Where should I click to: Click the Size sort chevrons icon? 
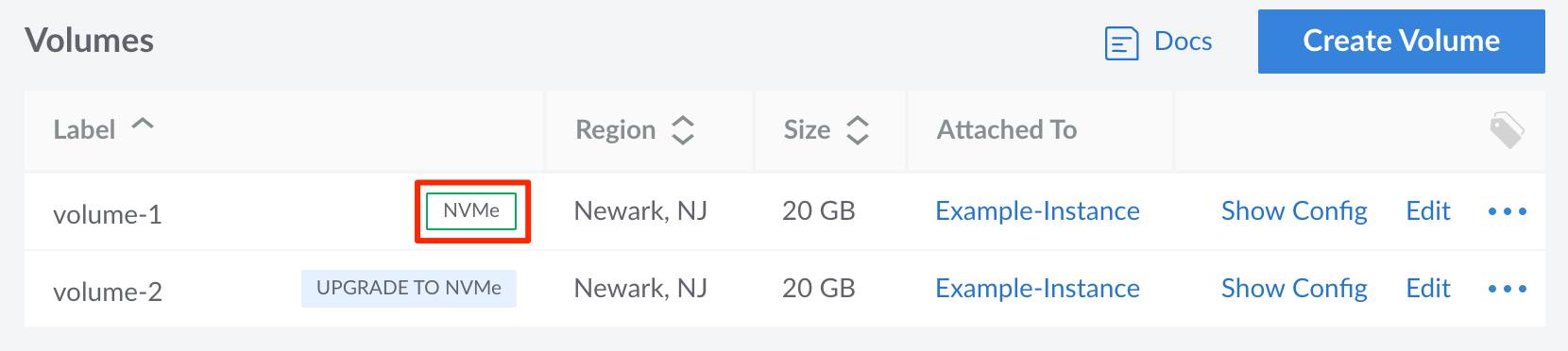point(857,130)
